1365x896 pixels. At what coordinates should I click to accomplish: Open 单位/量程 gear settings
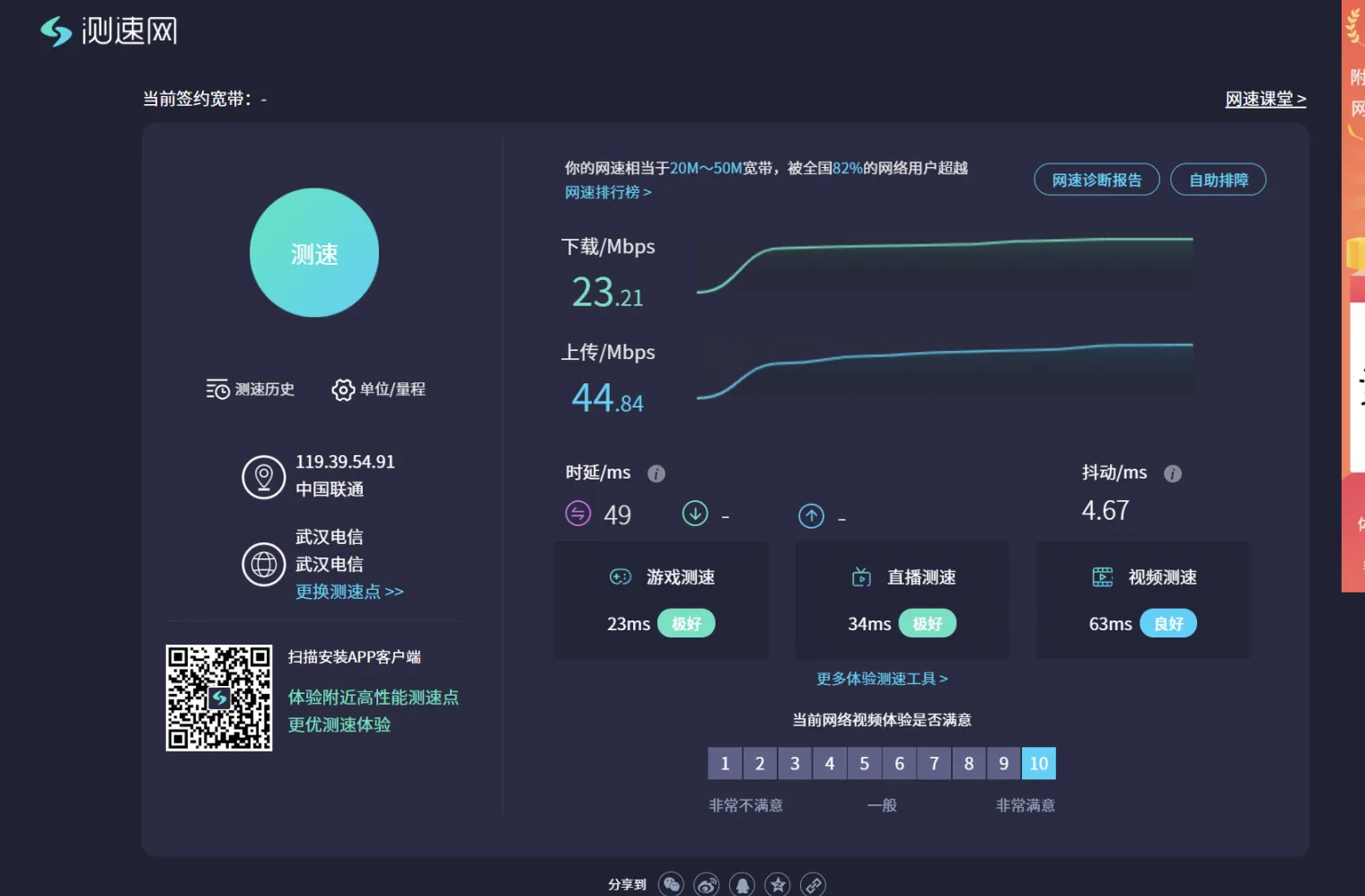[x=378, y=390]
